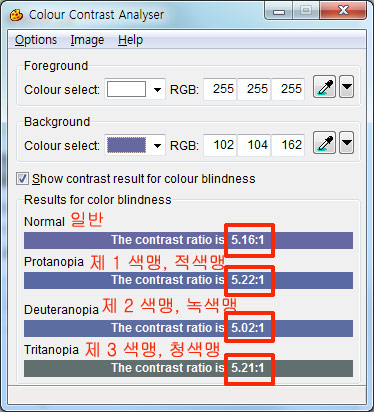Click the Protanopia label
The height and width of the screenshot is (412, 374).
54,262
